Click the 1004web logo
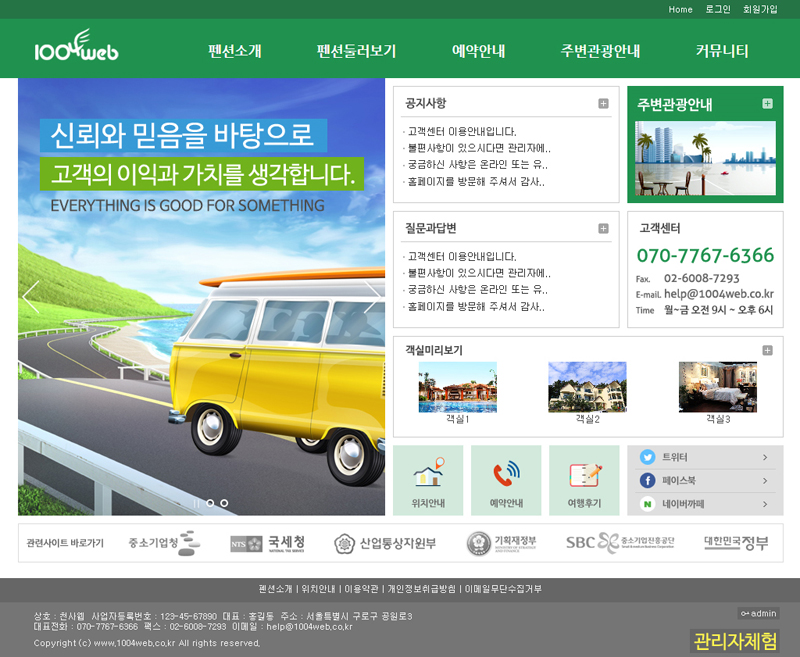The height and width of the screenshot is (657, 800). 76,48
